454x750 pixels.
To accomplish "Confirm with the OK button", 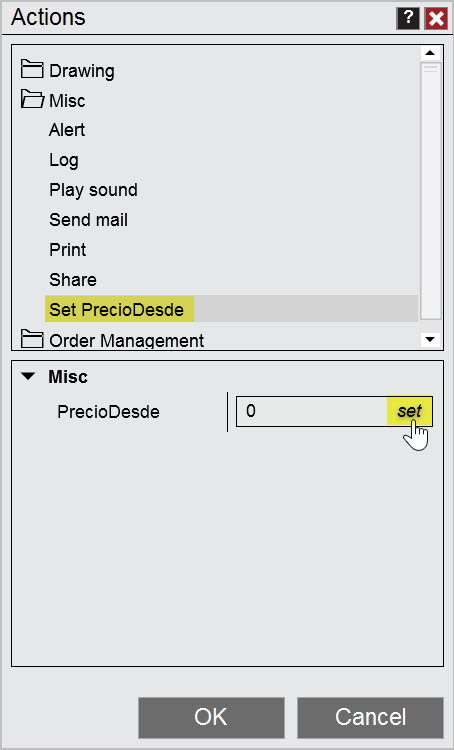I will [211, 717].
